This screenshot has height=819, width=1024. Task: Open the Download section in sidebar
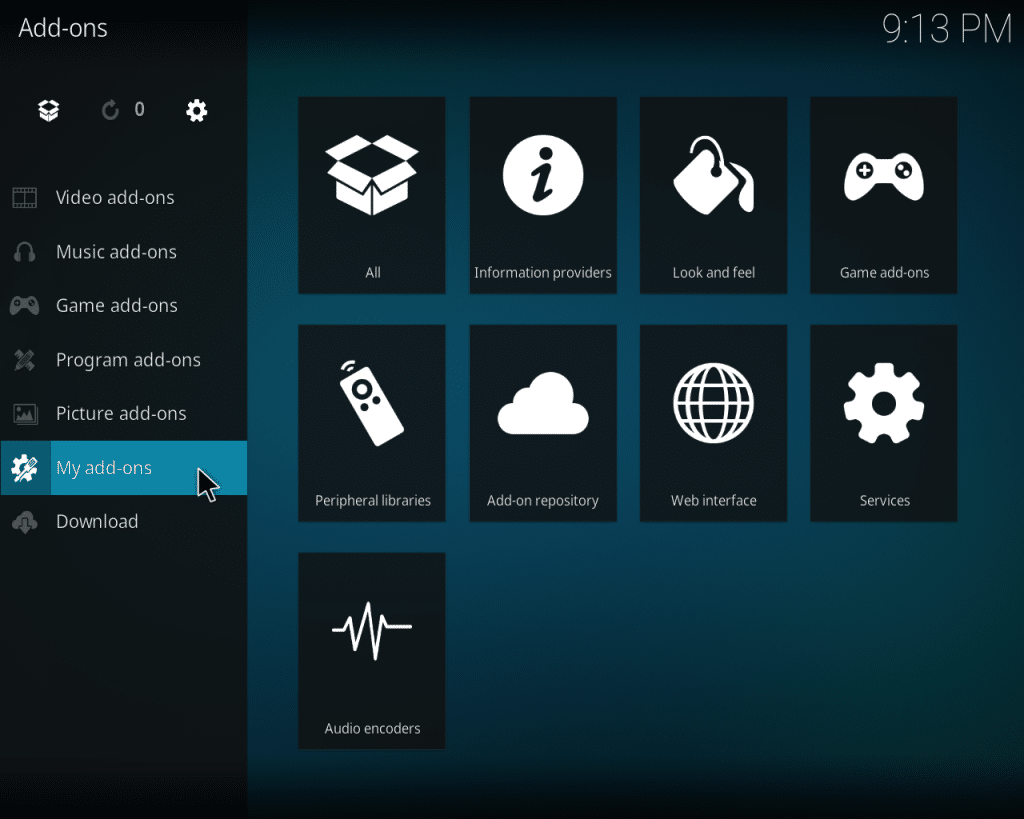[x=97, y=522]
